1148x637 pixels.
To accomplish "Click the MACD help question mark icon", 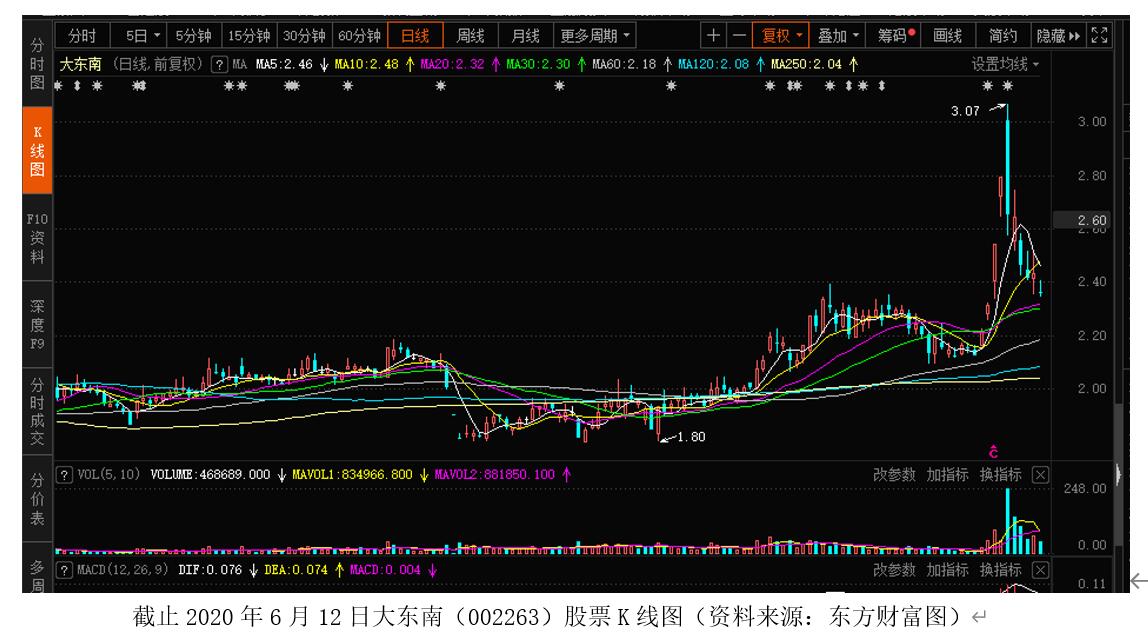I will (64, 570).
